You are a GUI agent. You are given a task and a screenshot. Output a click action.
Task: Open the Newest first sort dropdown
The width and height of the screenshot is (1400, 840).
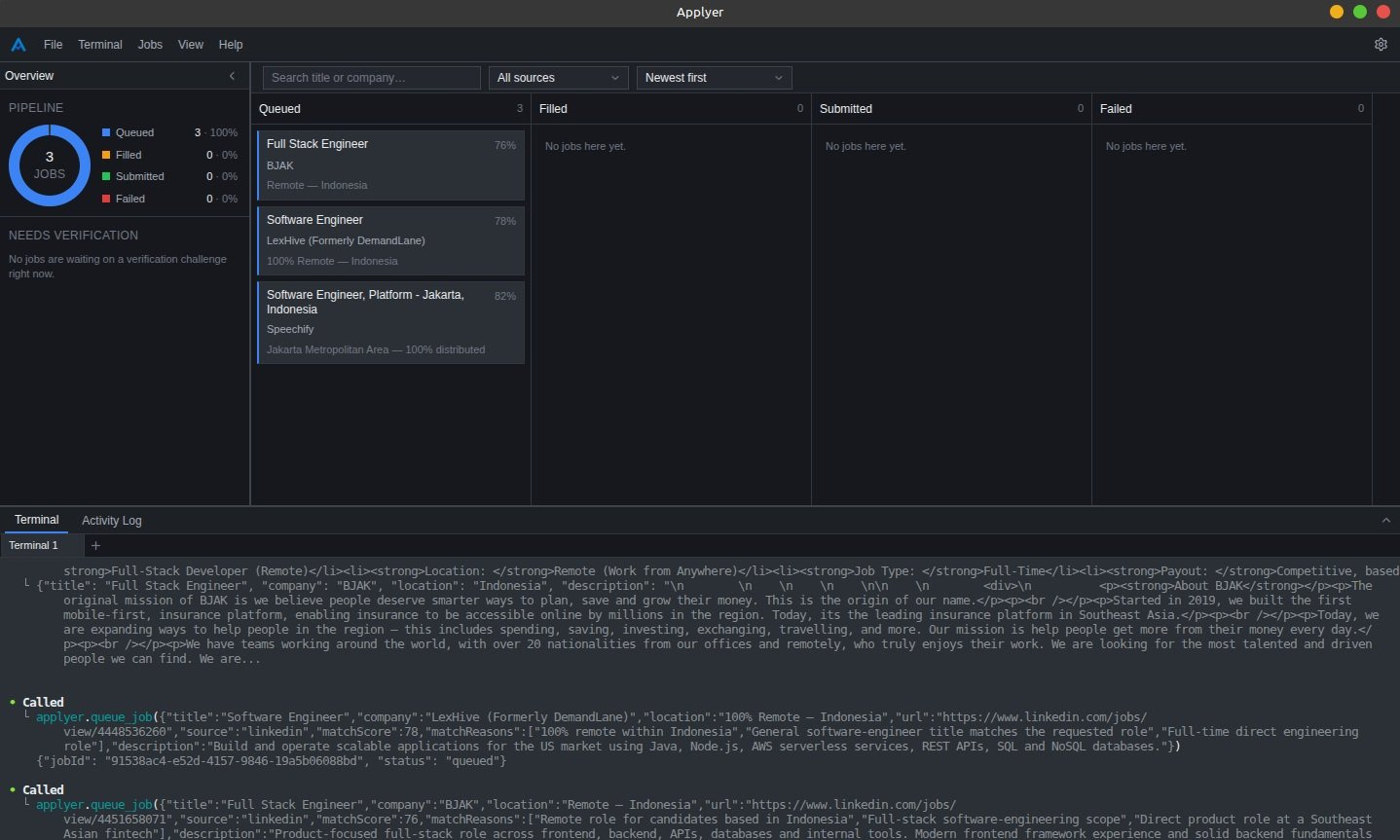coord(715,78)
